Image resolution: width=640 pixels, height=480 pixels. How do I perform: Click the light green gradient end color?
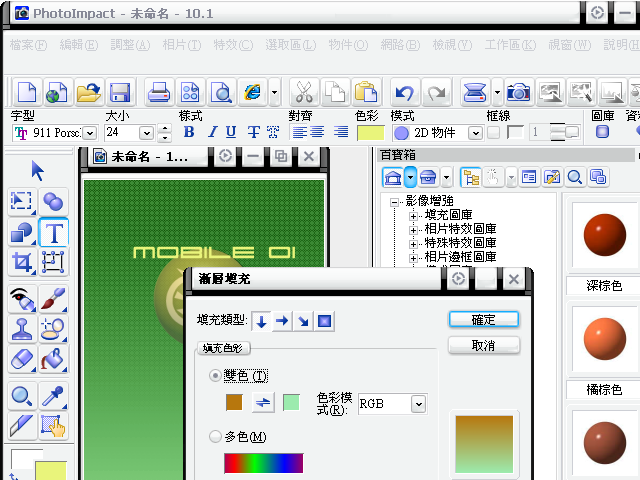click(x=291, y=402)
